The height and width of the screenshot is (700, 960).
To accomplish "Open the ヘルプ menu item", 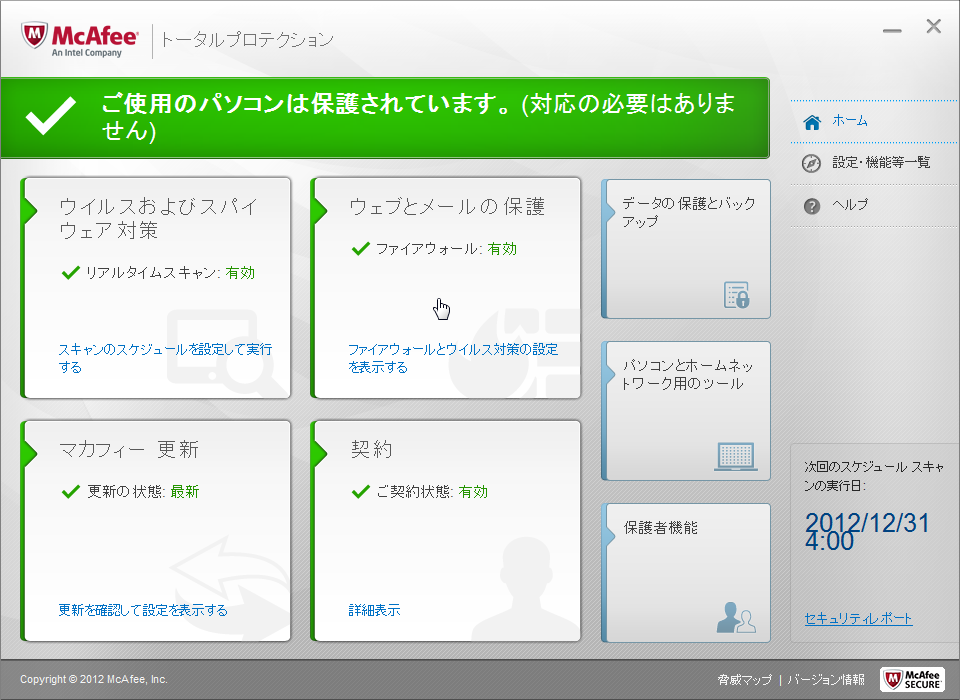I will (x=850, y=205).
